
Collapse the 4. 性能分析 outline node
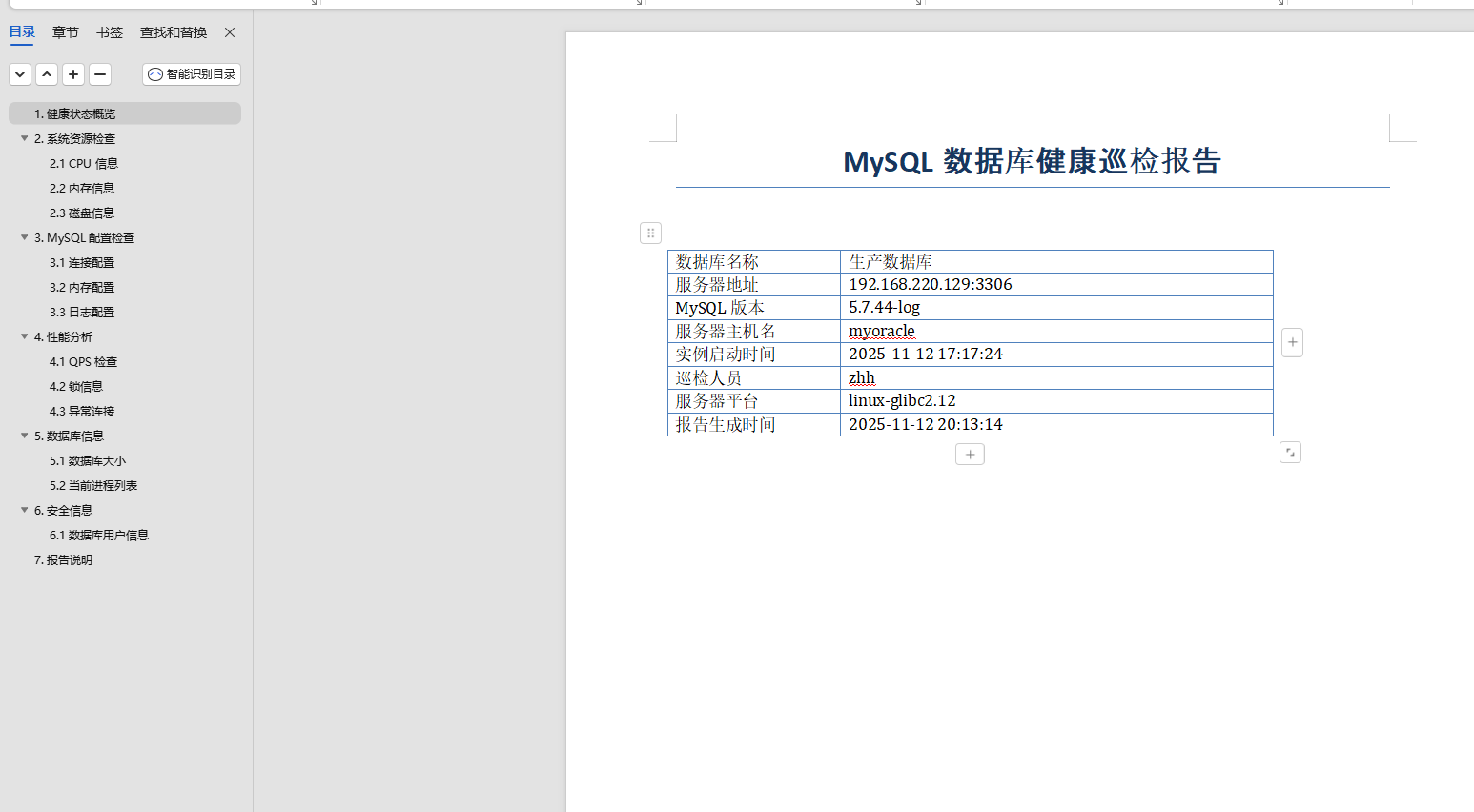[x=25, y=336]
